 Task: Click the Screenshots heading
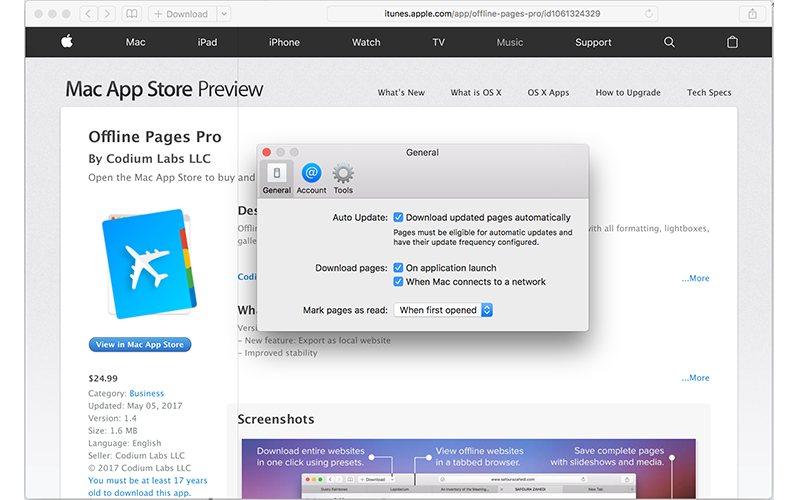point(276,419)
